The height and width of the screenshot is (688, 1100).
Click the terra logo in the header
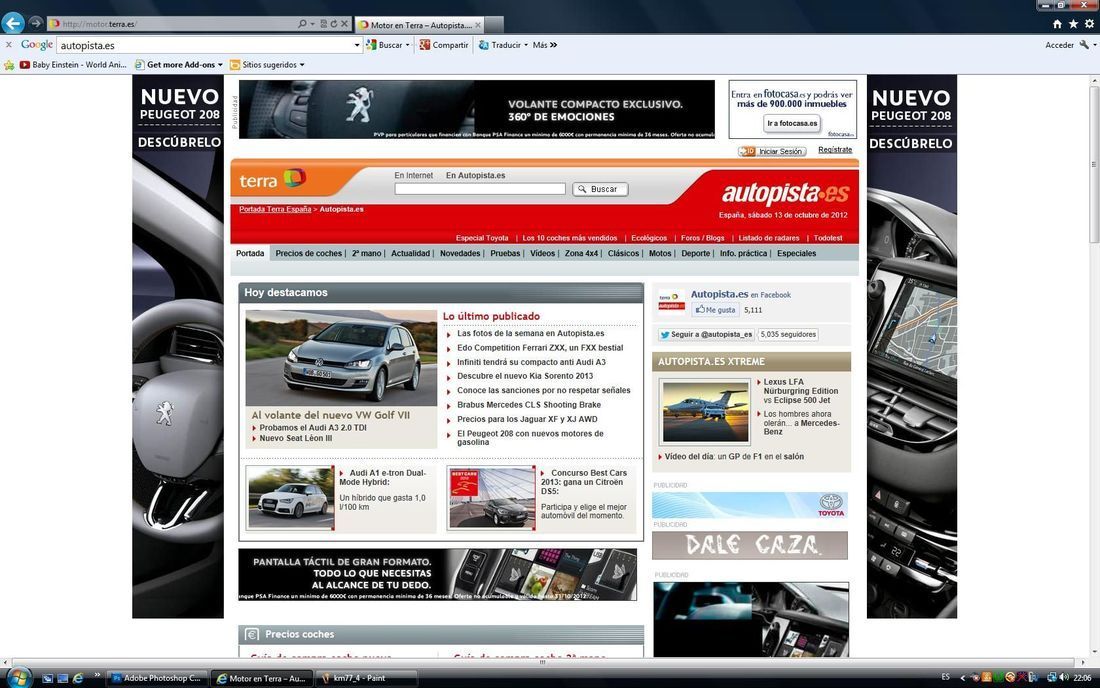coord(272,180)
